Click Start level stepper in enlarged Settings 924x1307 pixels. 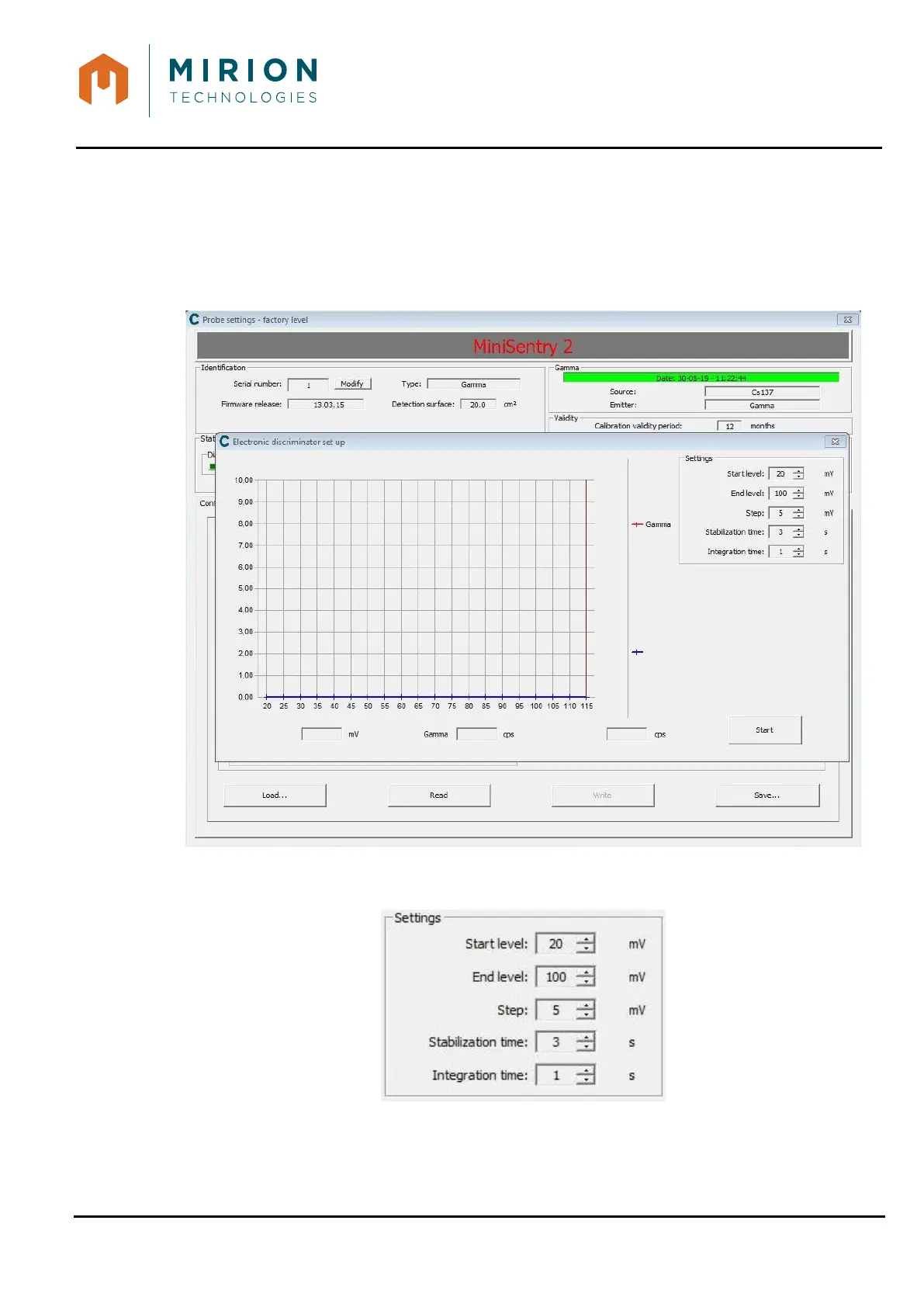[586, 944]
